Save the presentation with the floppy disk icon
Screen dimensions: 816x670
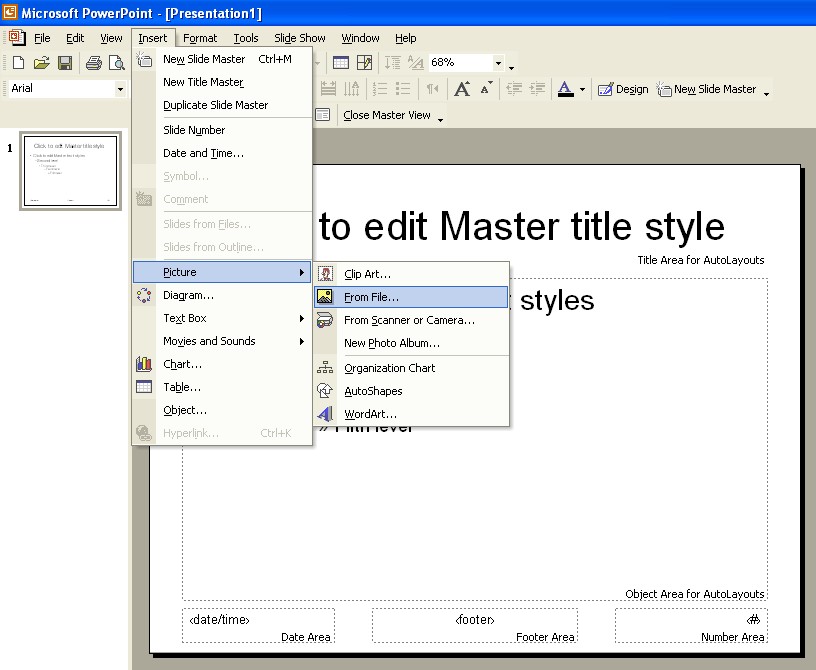pyautogui.click(x=65, y=63)
